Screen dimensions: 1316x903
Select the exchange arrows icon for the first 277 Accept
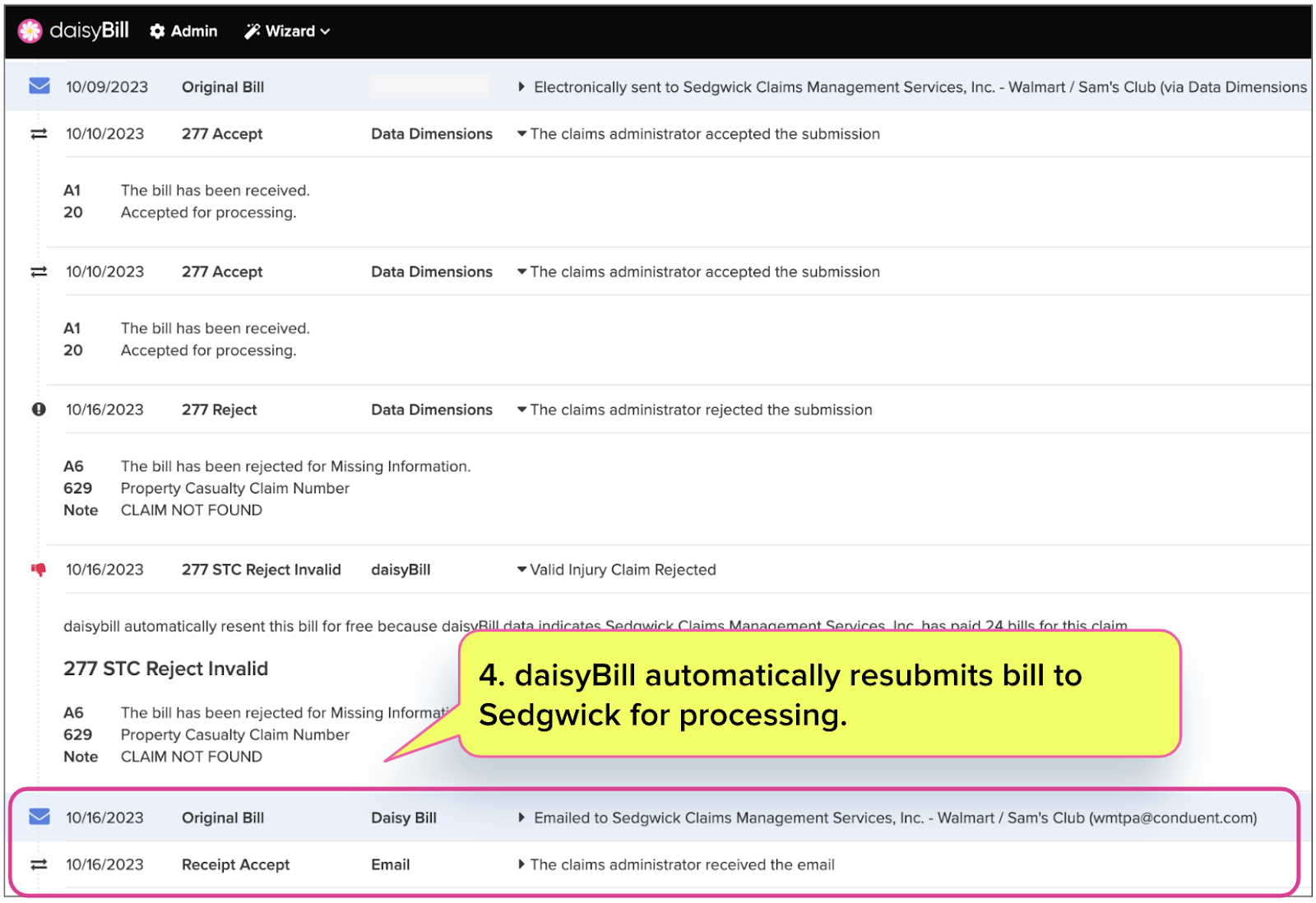tap(38, 133)
